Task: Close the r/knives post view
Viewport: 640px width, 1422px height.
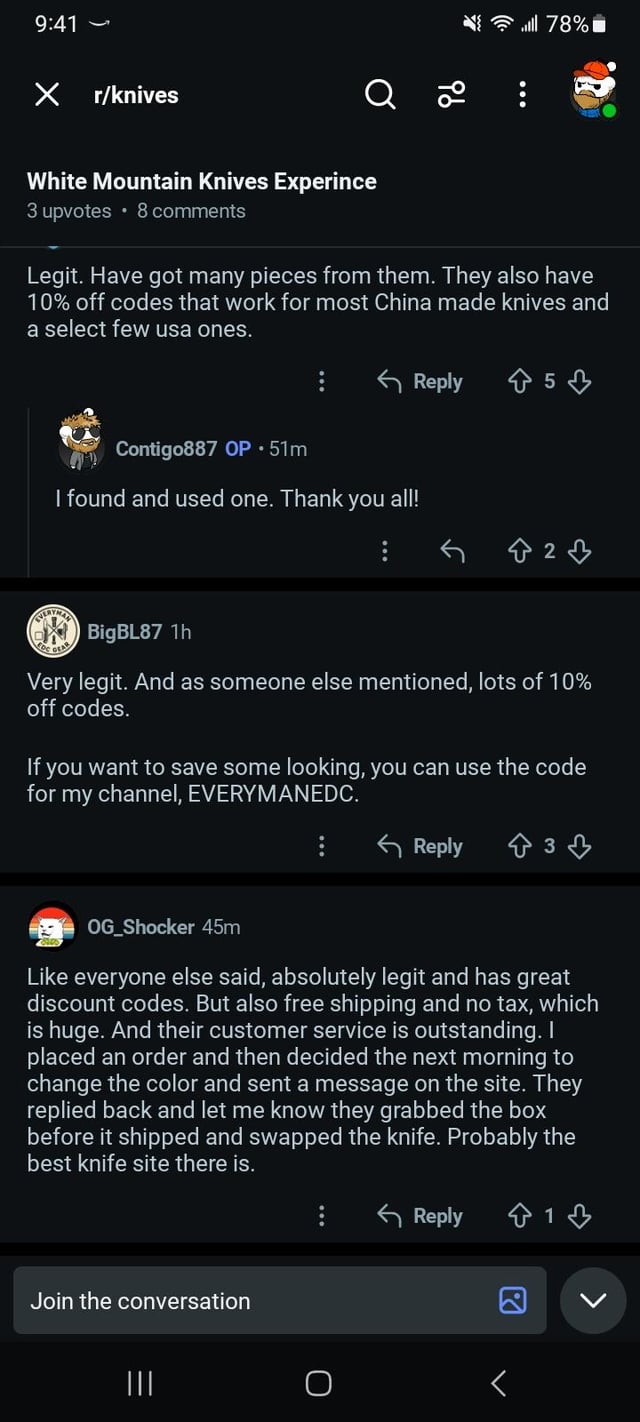Action: [47, 95]
